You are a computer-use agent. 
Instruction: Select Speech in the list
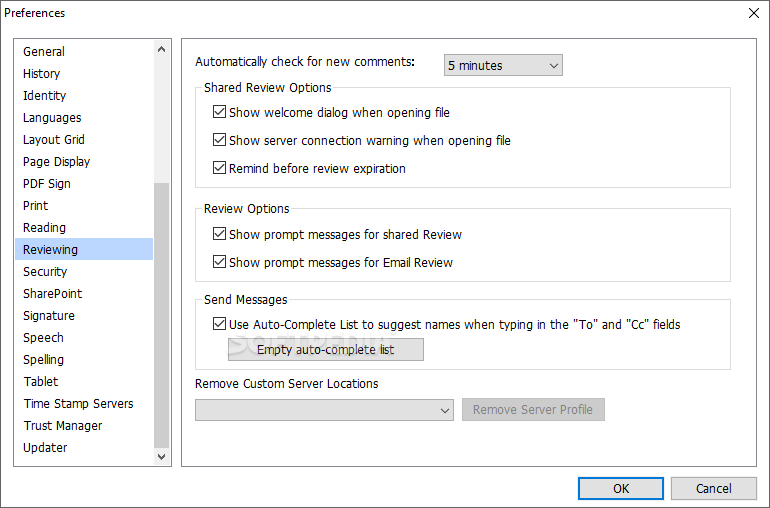tap(83, 338)
